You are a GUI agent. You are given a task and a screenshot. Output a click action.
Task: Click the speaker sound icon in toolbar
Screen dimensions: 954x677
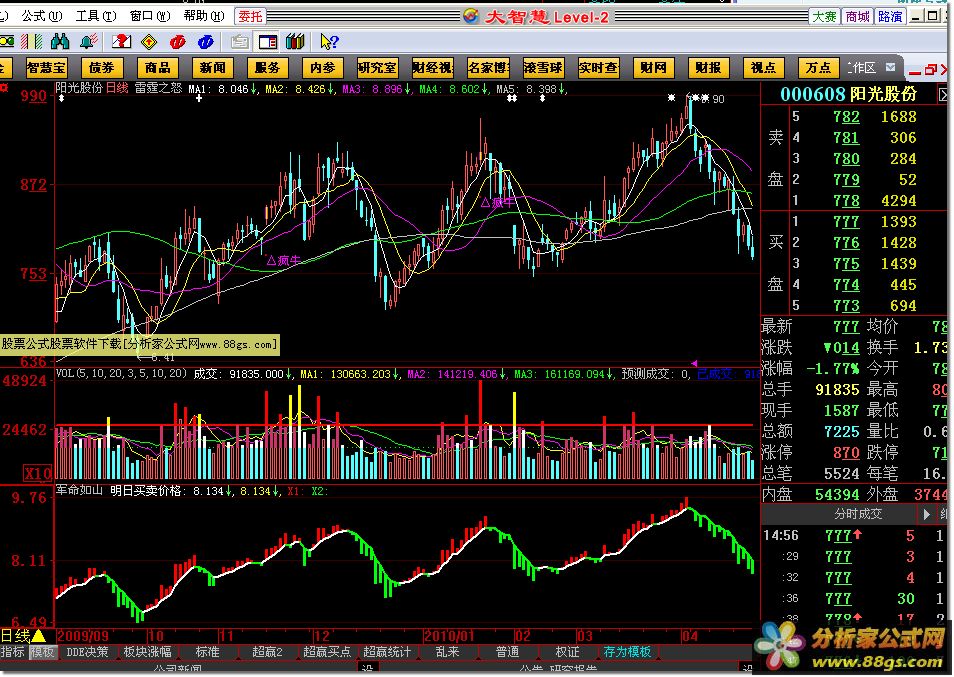point(89,42)
